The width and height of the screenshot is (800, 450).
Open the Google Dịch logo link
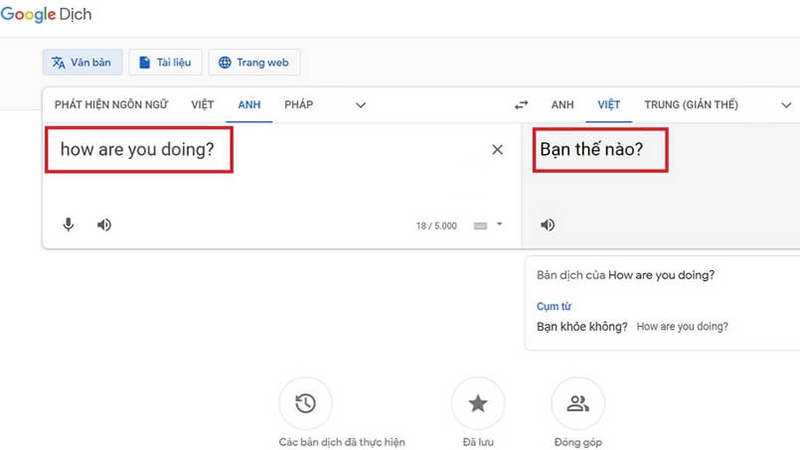(x=46, y=14)
